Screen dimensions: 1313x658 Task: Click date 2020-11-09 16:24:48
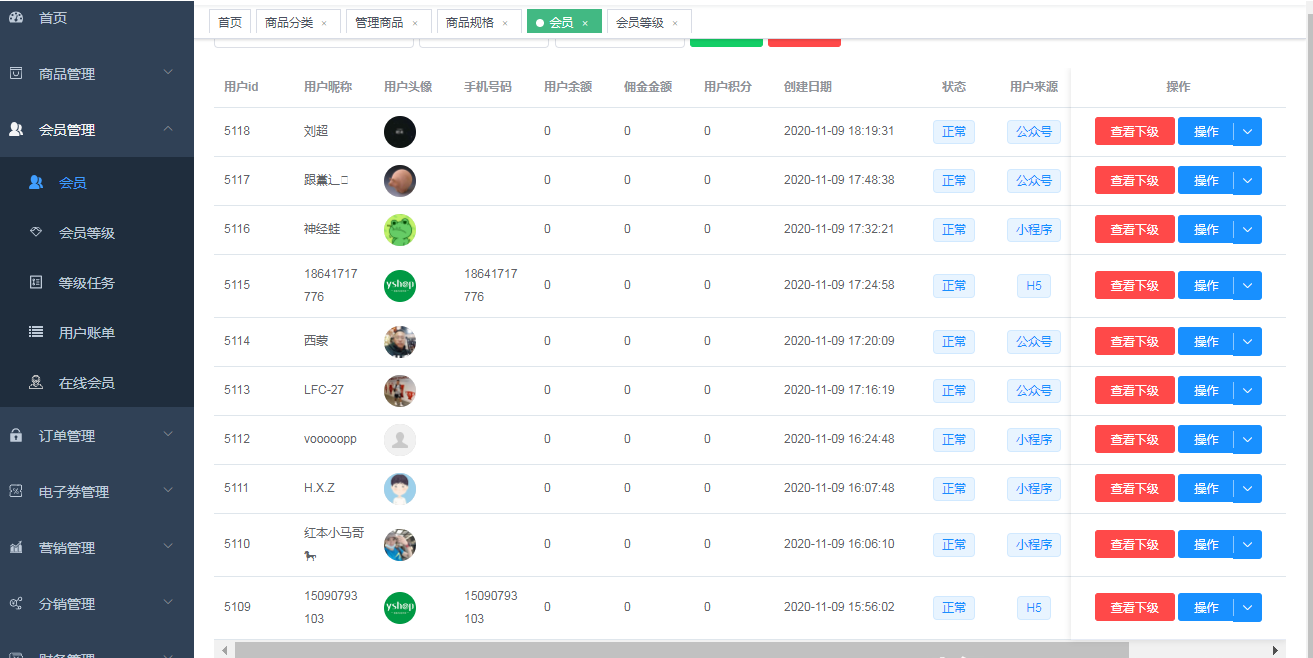pyautogui.click(x=839, y=439)
